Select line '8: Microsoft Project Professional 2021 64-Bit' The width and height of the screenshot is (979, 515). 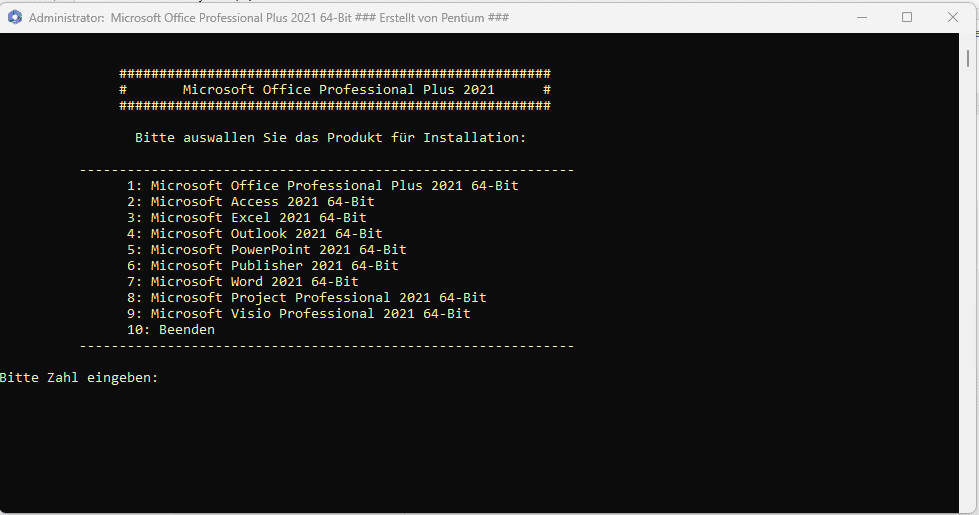coord(307,298)
